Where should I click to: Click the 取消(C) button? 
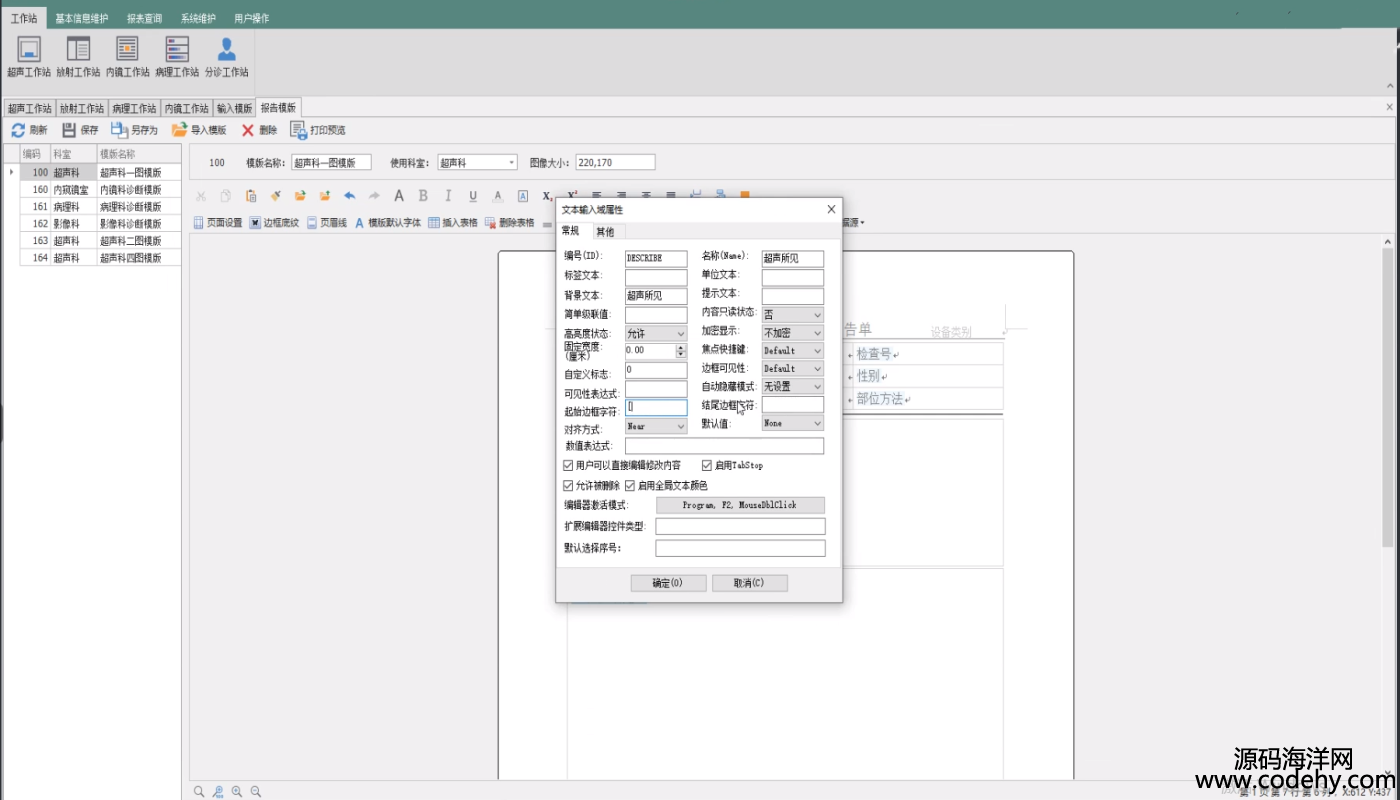click(x=750, y=583)
